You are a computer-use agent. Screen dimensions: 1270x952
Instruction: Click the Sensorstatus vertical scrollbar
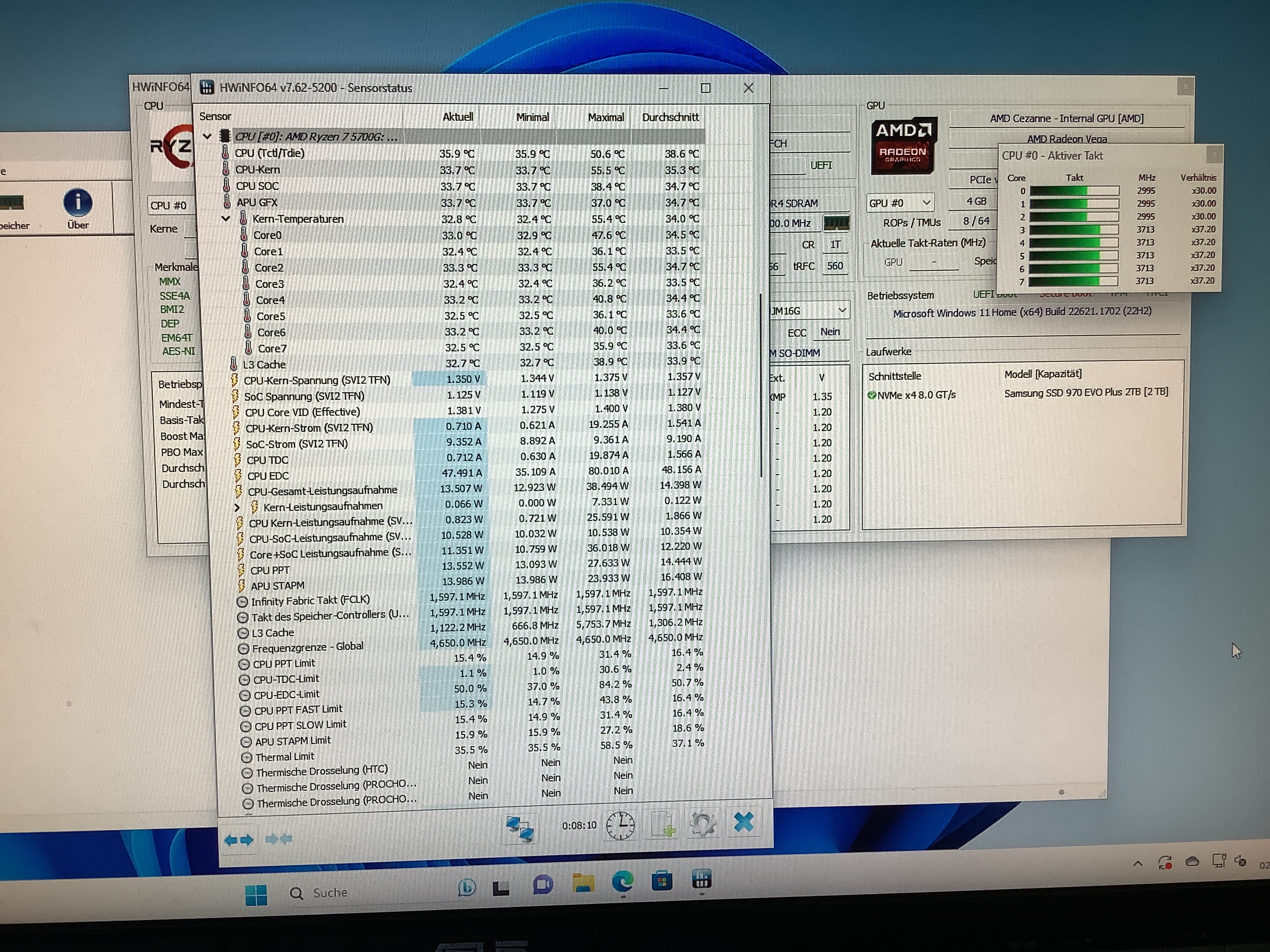761,385
